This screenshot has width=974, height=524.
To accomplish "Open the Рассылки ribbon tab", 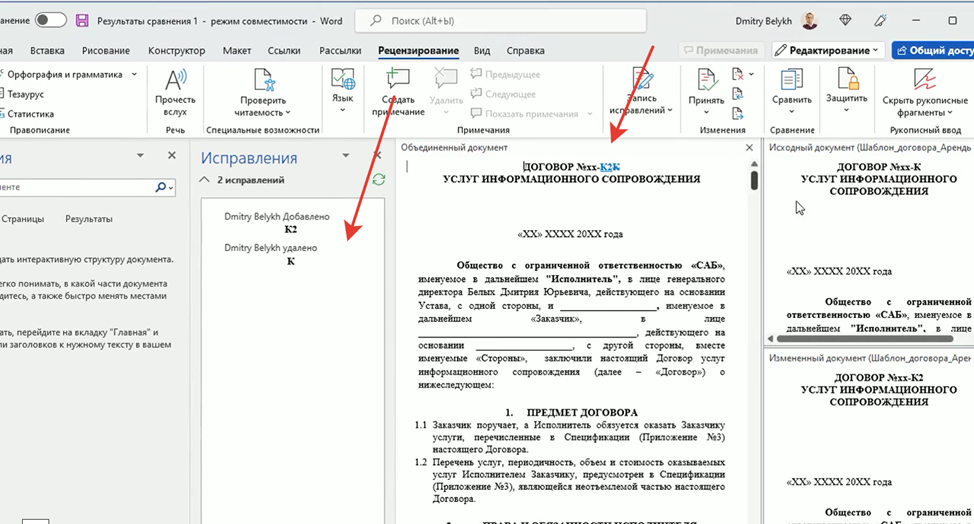I will pyautogui.click(x=340, y=50).
